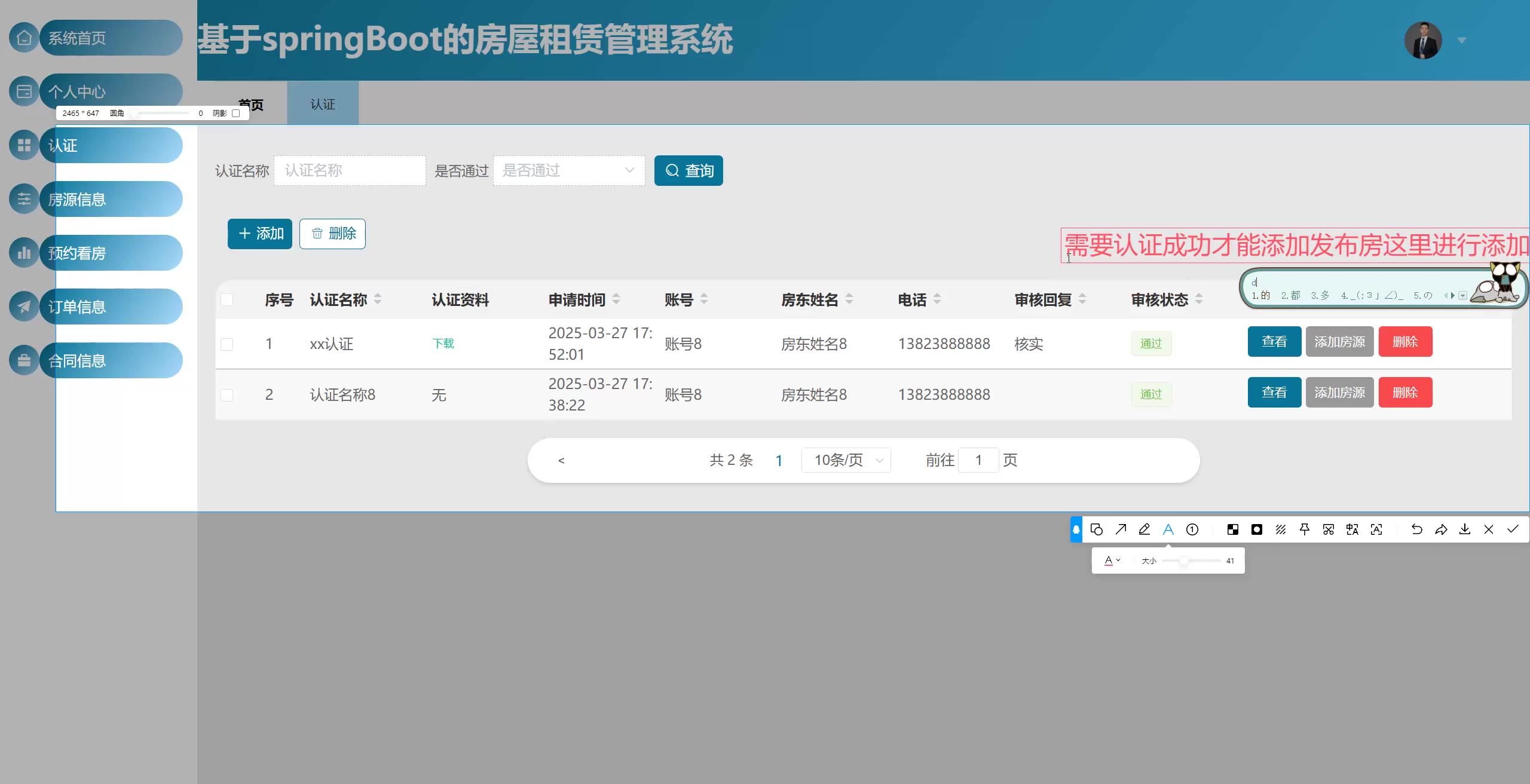Save the screenshot with the download icon
The image size is (1530, 784).
point(1465,529)
